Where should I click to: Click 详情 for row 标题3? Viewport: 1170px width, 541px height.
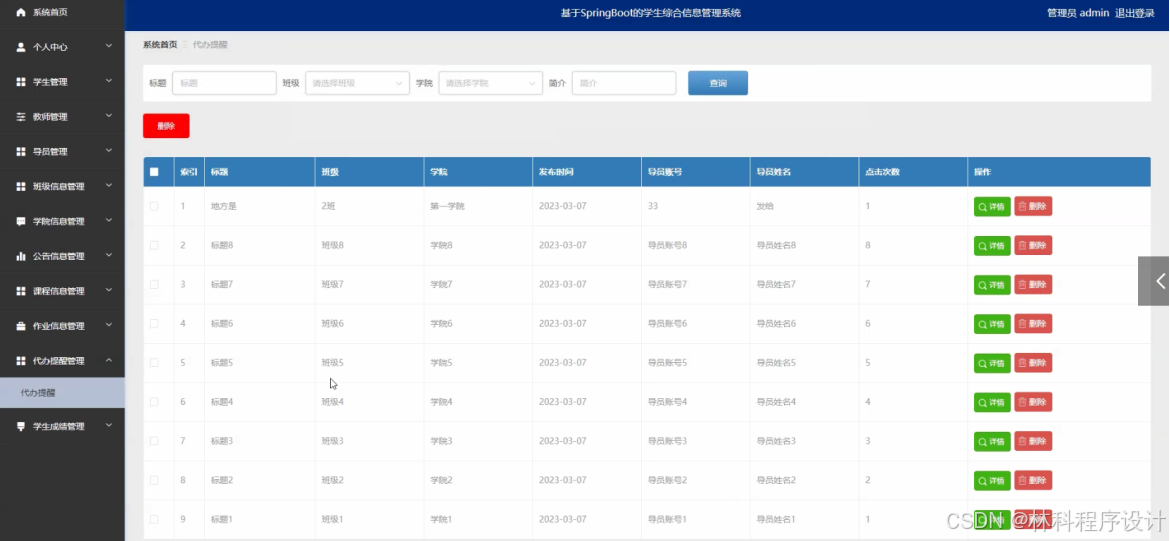click(x=992, y=442)
